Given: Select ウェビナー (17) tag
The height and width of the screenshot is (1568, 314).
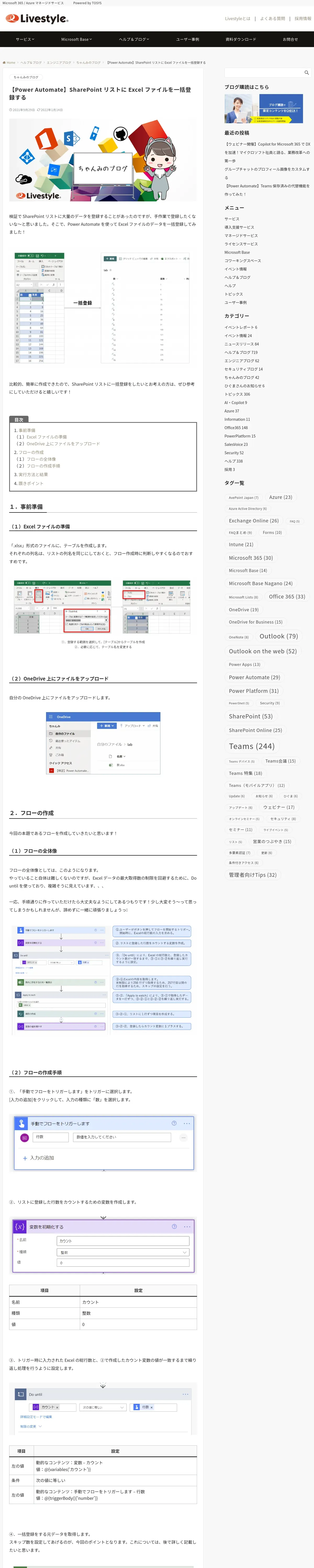Looking at the screenshot, I should pyautogui.click(x=279, y=807).
